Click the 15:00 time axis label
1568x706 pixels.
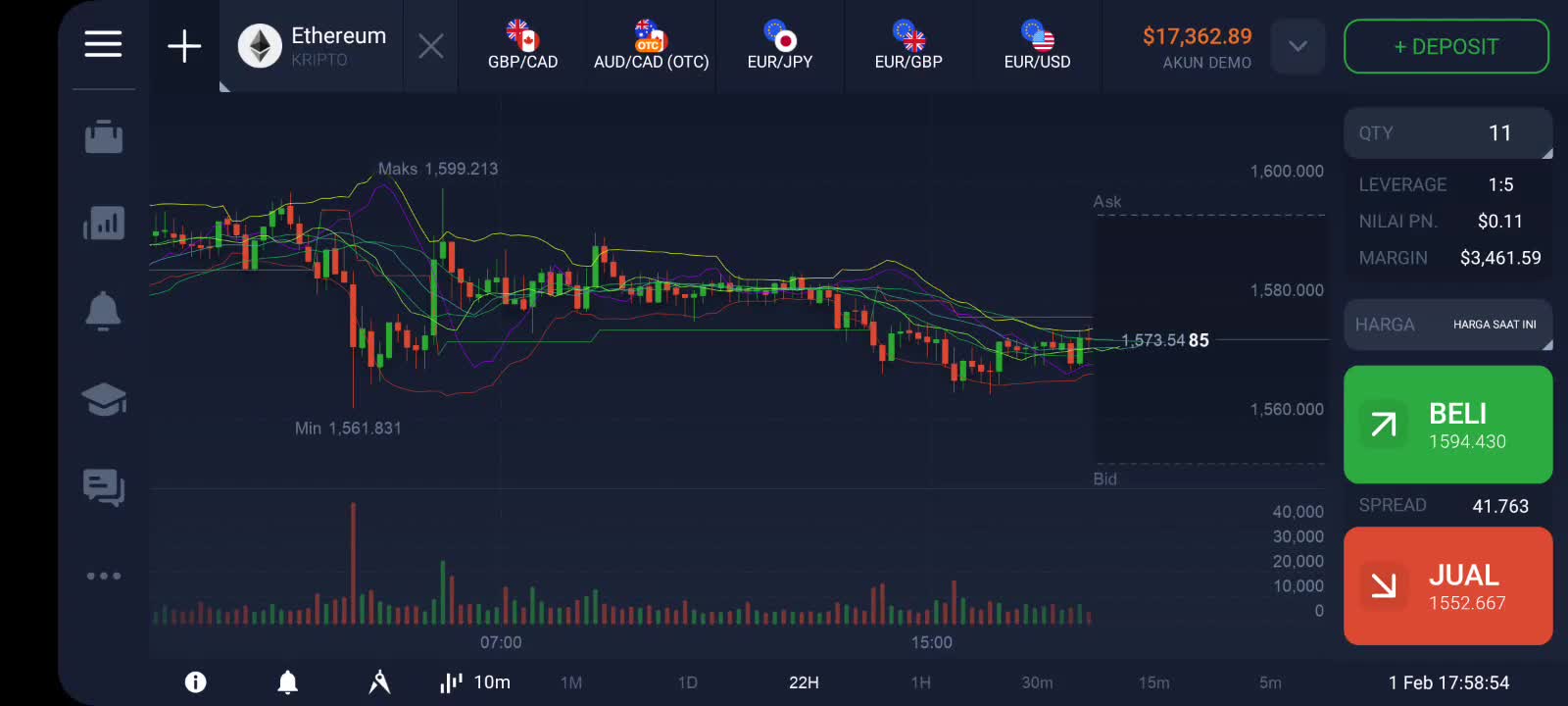point(931,642)
